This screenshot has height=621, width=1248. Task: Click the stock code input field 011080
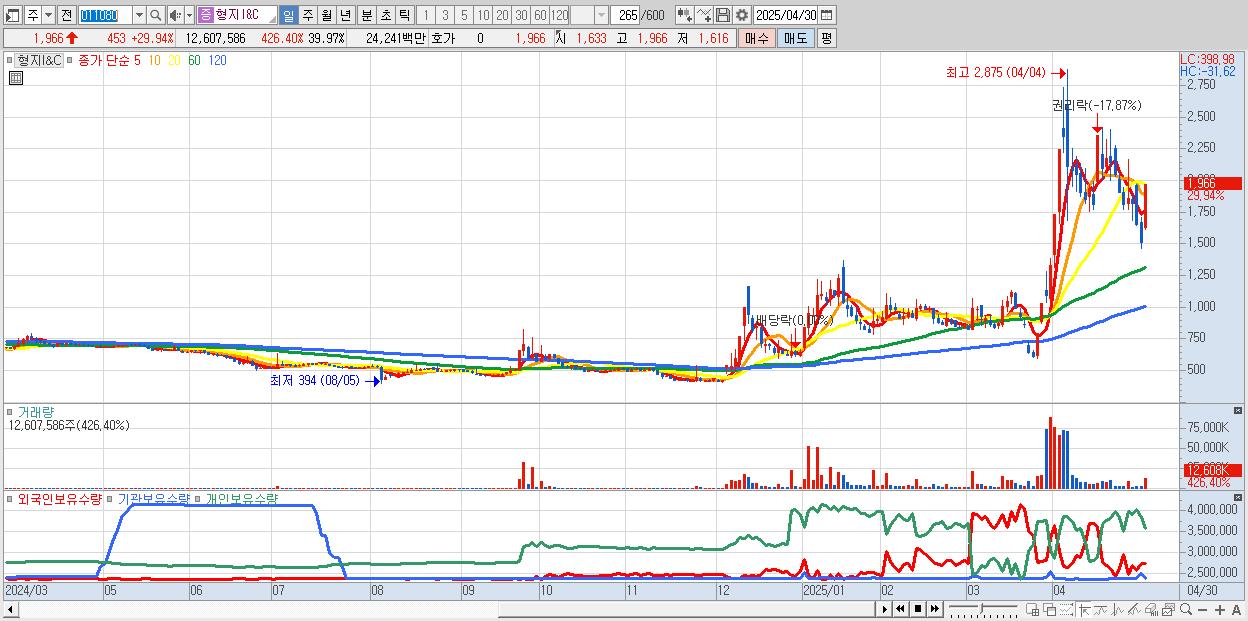(x=104, y=15)
